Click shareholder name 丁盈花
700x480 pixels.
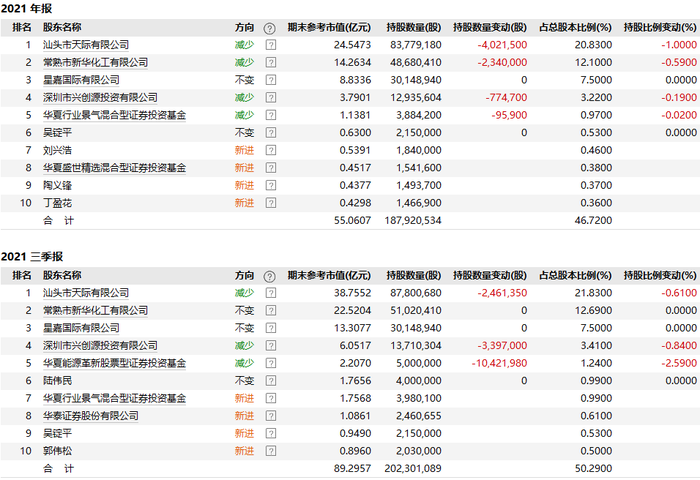coord(57,203)
